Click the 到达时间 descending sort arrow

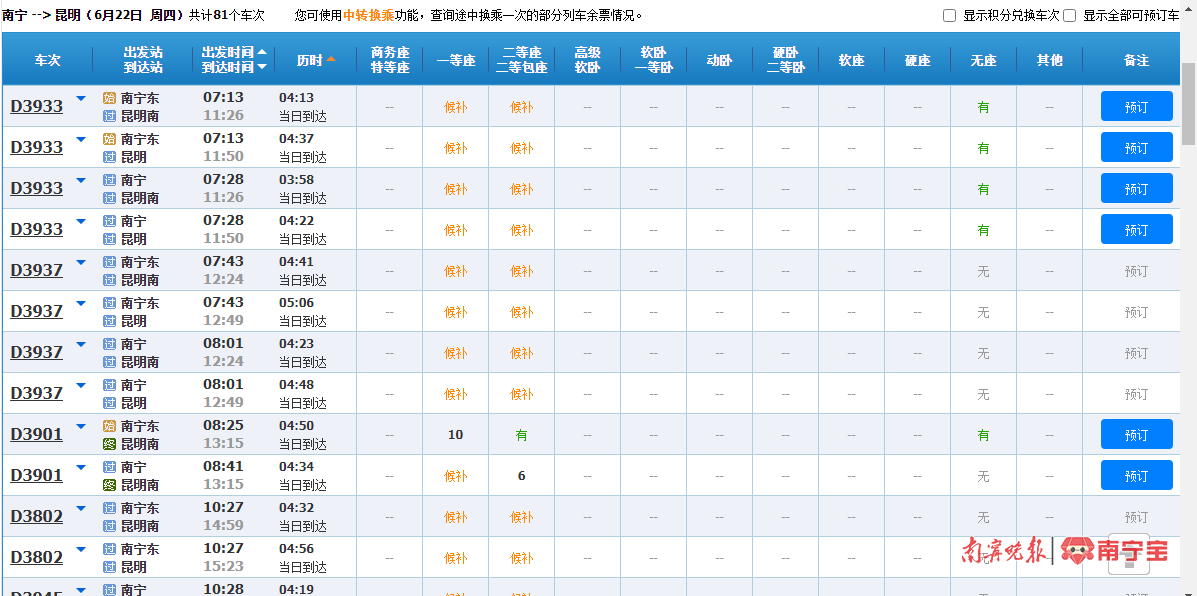262,68
